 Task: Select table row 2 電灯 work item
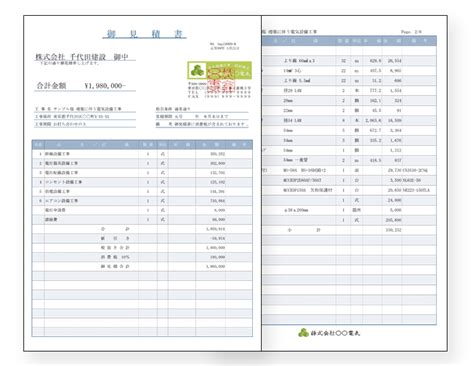tap(142, 163)
